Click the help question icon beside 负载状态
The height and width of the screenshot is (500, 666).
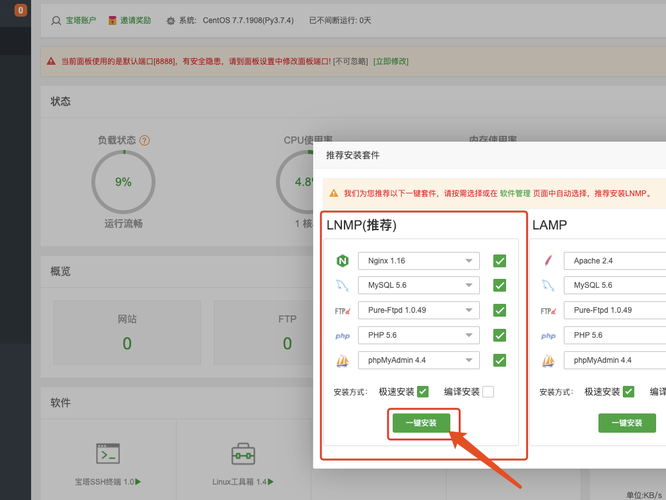pyautogui.click(x=144, y=140)
